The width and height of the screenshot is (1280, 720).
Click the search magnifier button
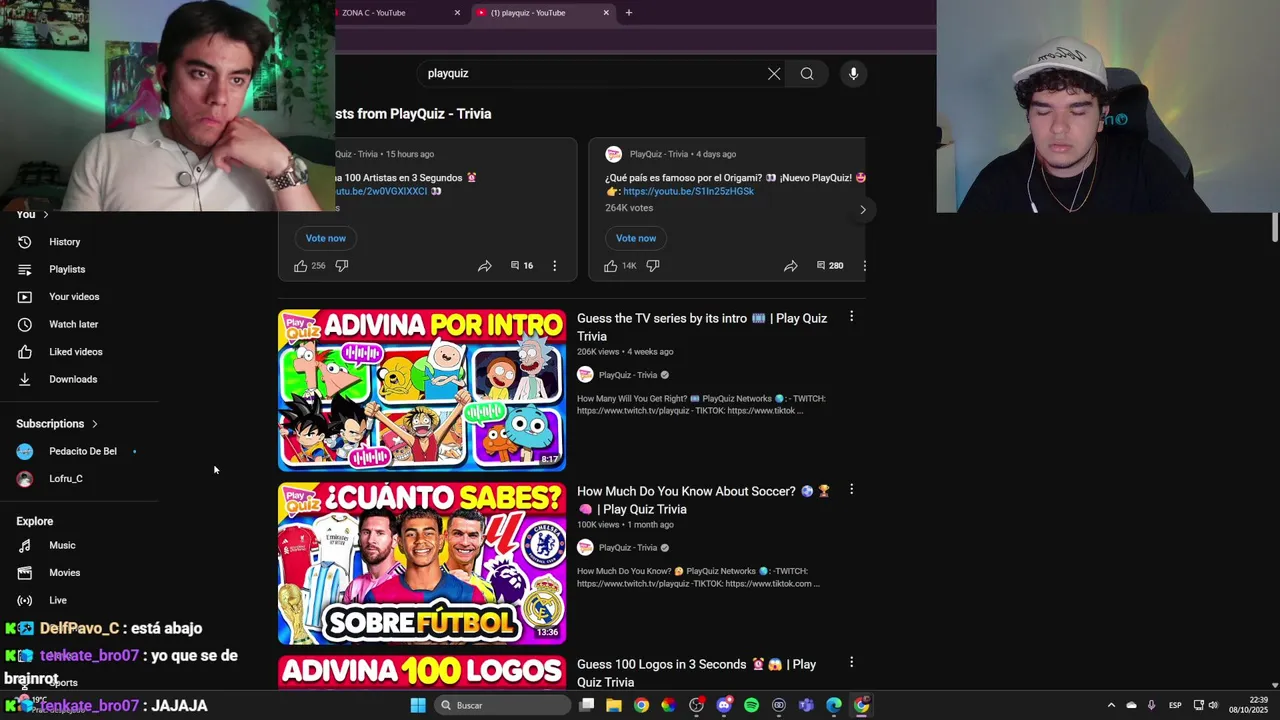coord(807,73)
